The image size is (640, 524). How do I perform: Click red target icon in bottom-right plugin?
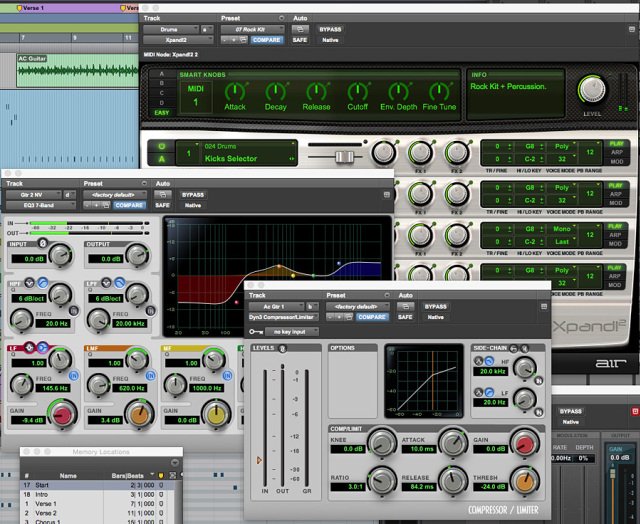(x=635, y=411)
